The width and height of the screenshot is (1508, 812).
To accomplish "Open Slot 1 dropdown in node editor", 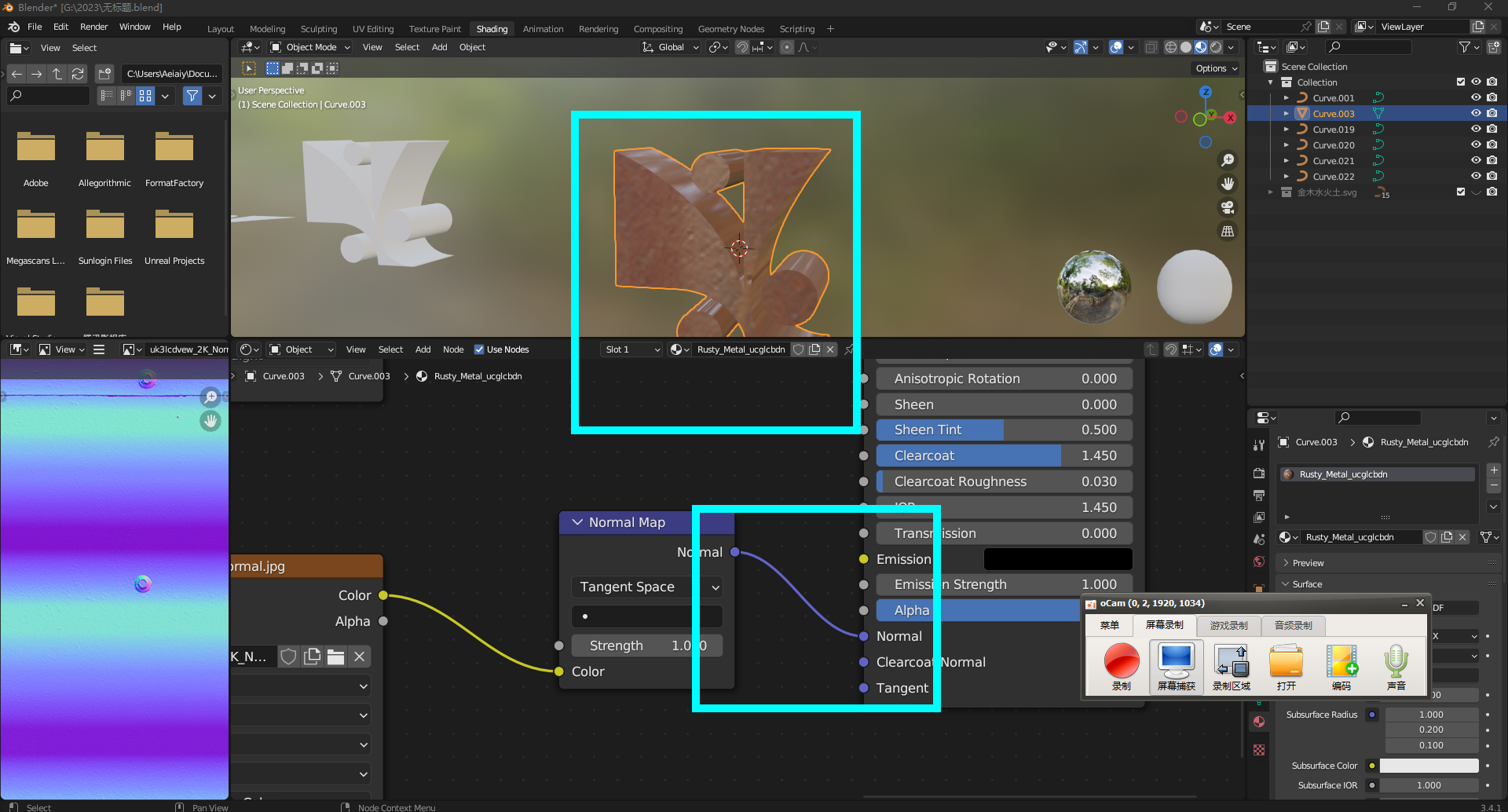I will [632, 349].
